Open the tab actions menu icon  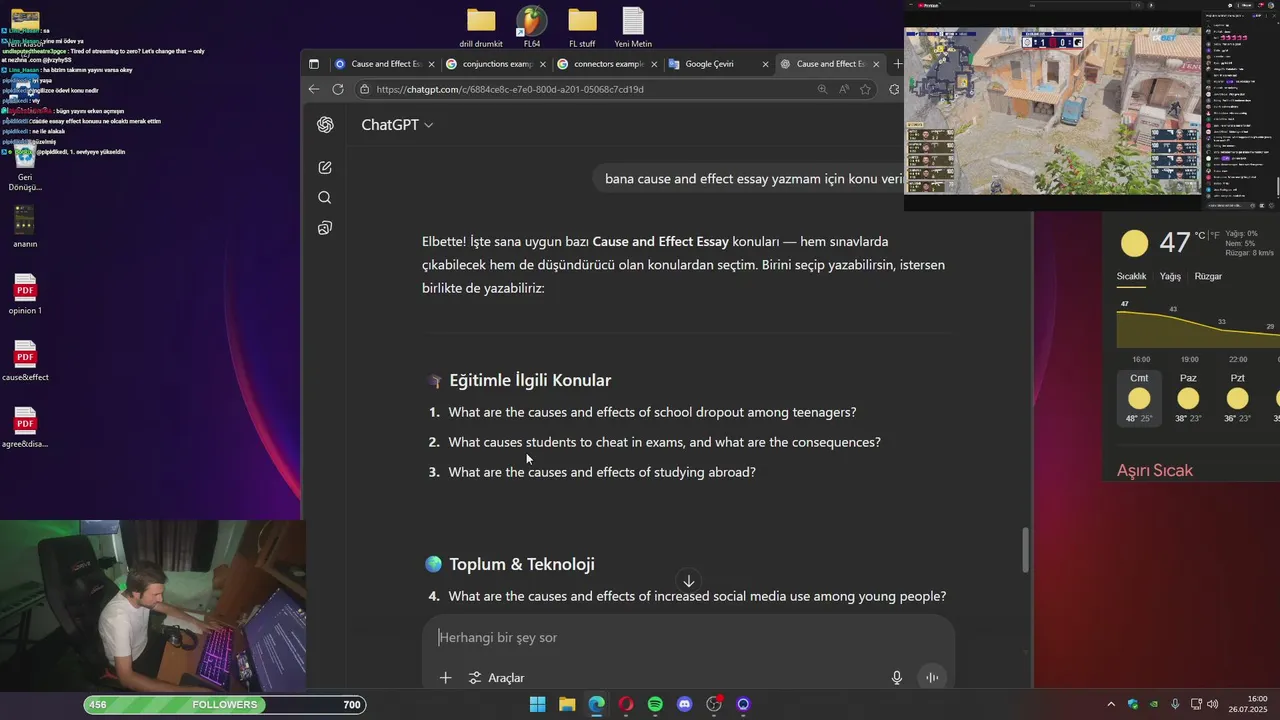click(314, 64)
